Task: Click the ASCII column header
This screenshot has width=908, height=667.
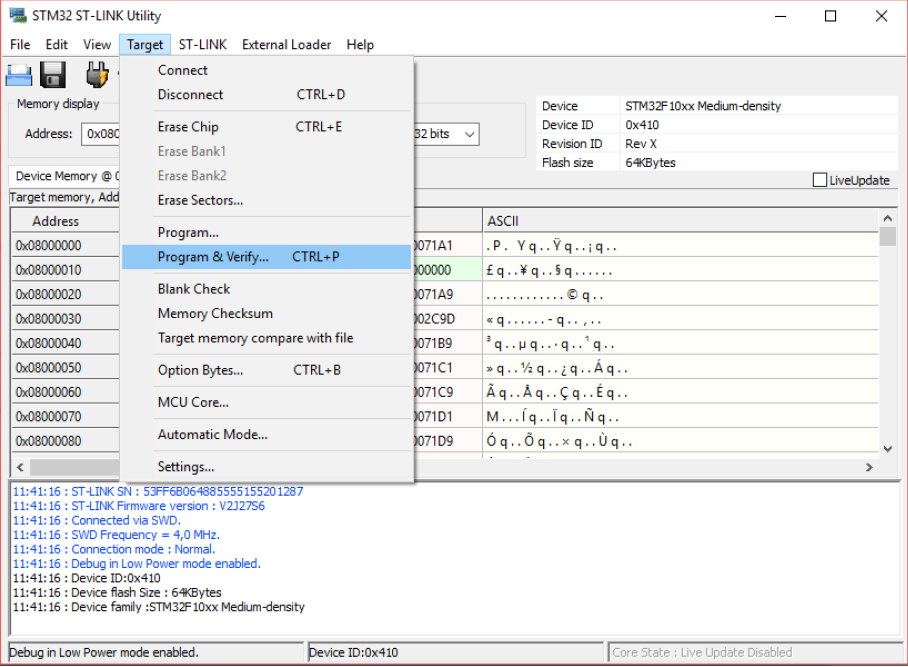Action: 680,221
